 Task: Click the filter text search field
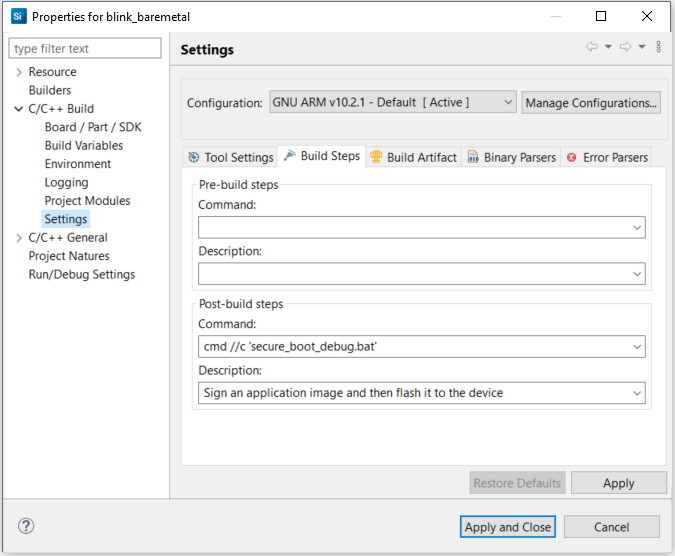coord(85,48)
